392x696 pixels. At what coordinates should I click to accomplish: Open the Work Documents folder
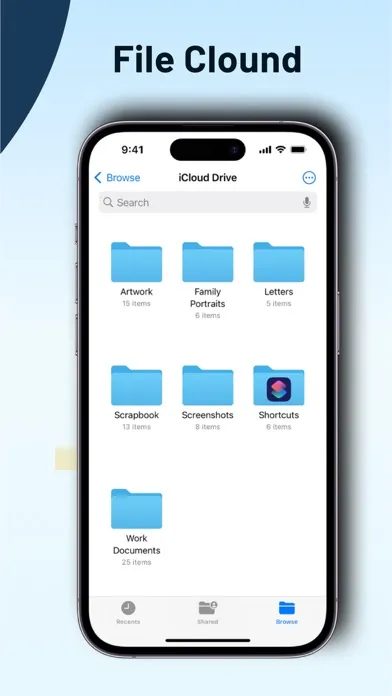pyautogui.click(x=136, y=509)
